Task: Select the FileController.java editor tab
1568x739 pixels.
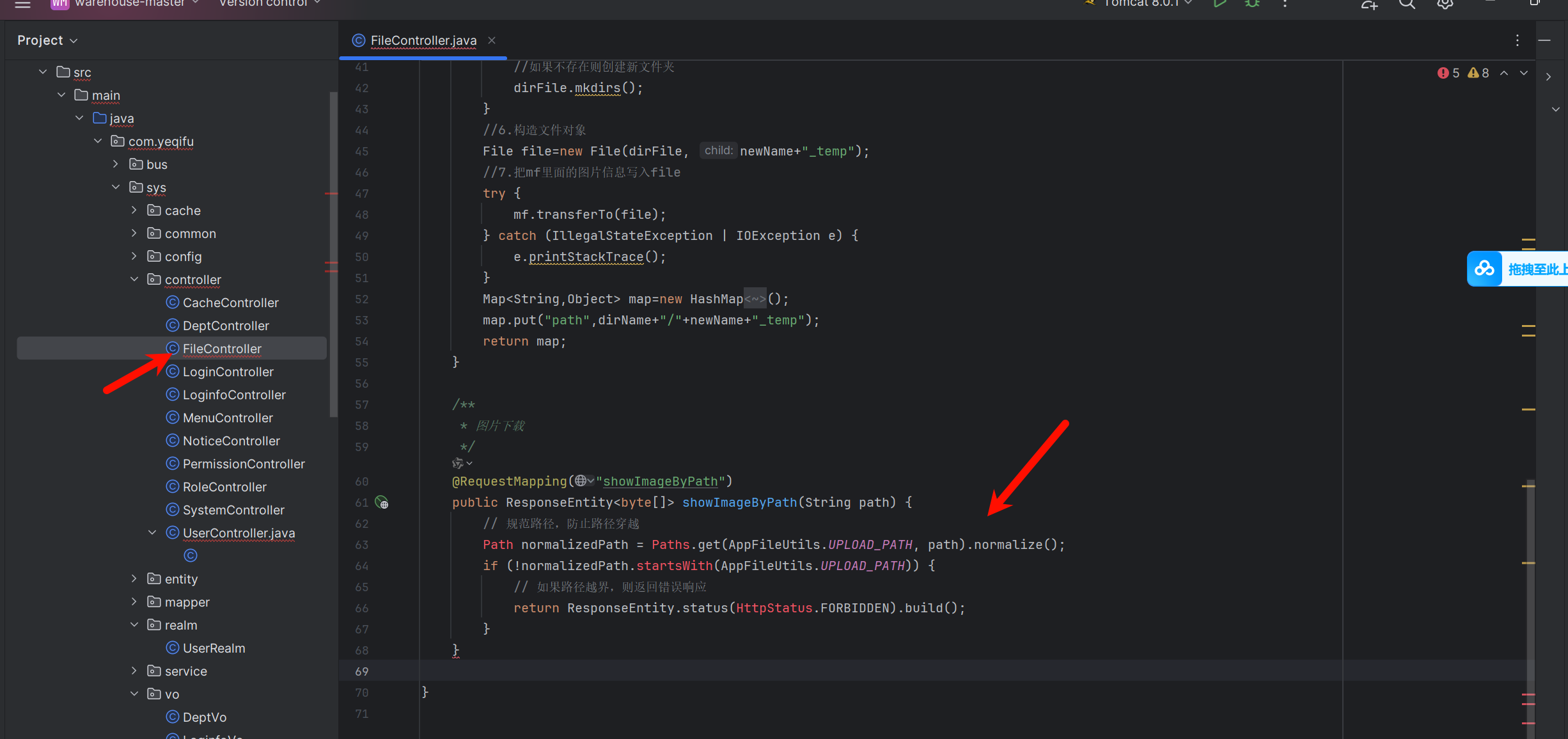Action: (x=423, y=40)
